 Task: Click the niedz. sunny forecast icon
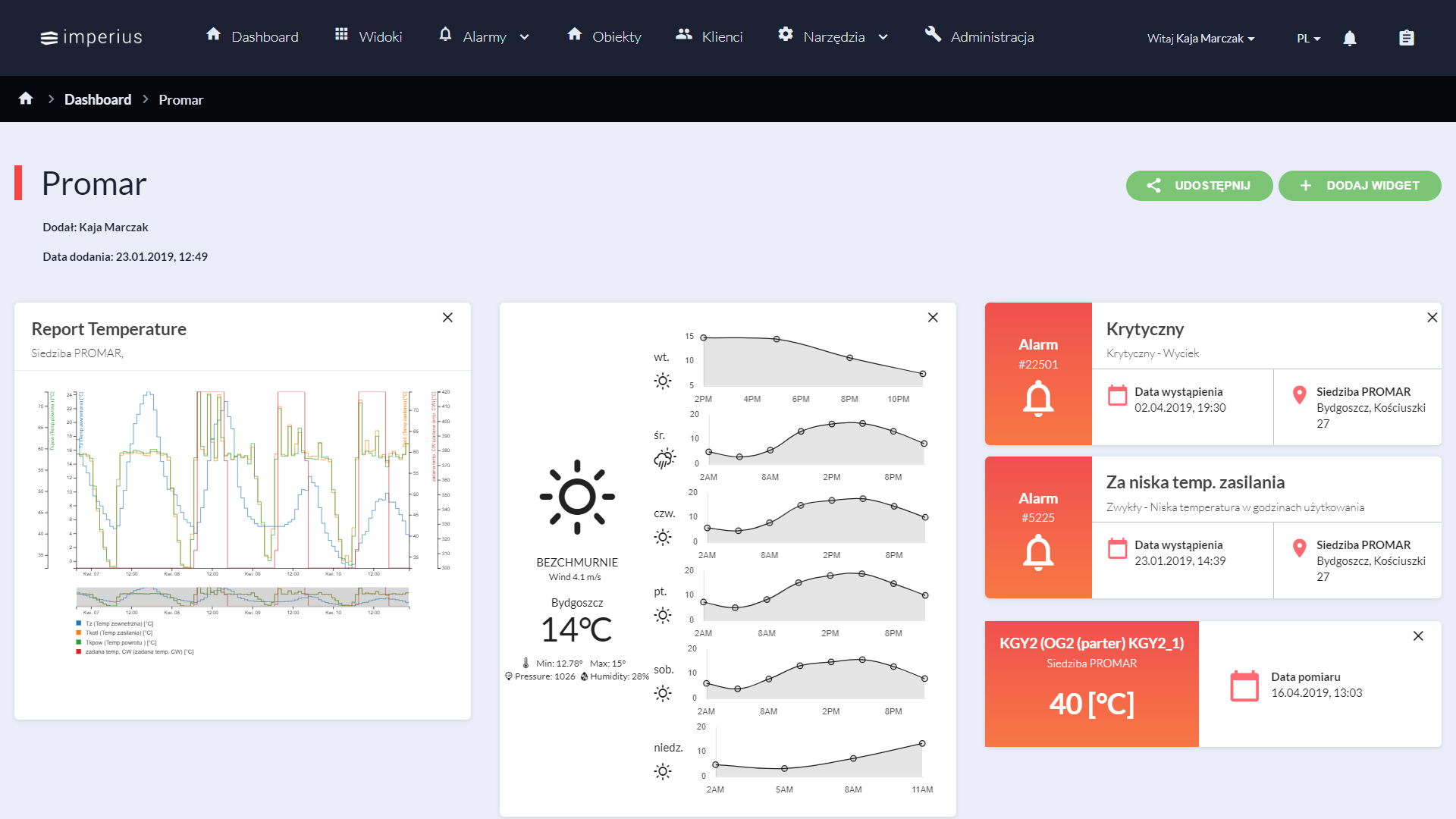pos(663,771)
